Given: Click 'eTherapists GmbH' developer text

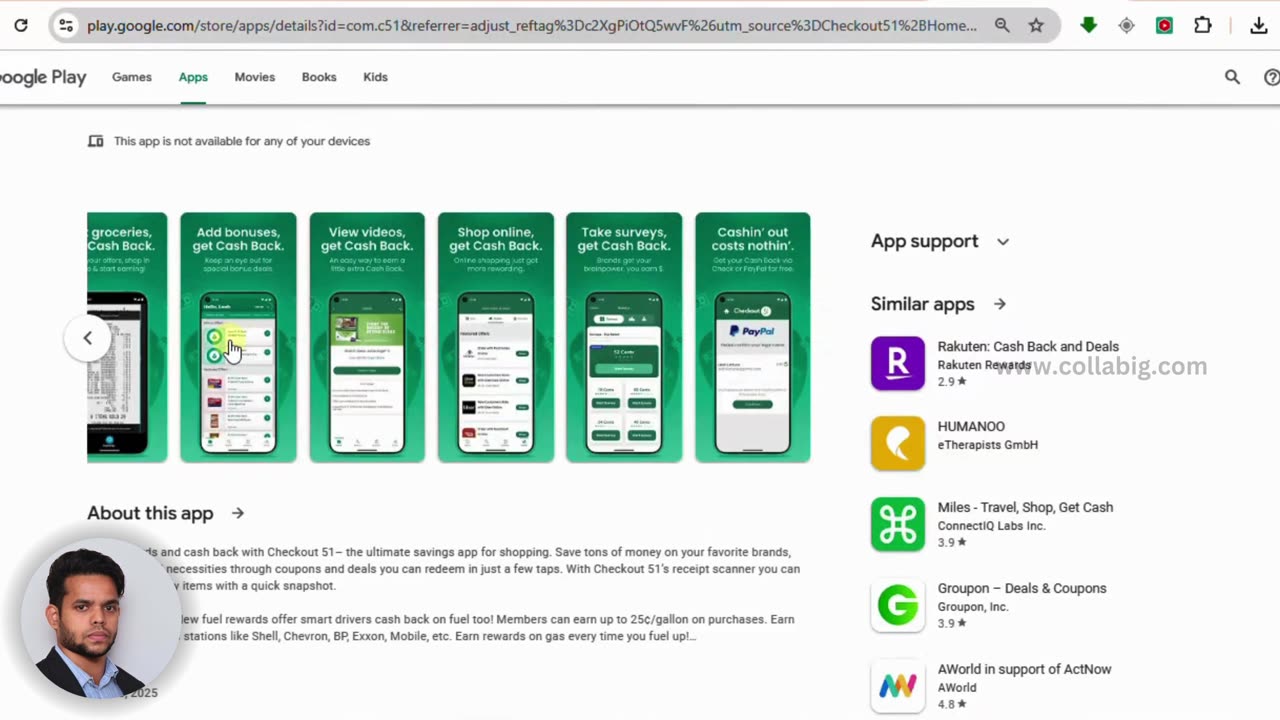Looking at the screenshot, I should pos(988,445).
